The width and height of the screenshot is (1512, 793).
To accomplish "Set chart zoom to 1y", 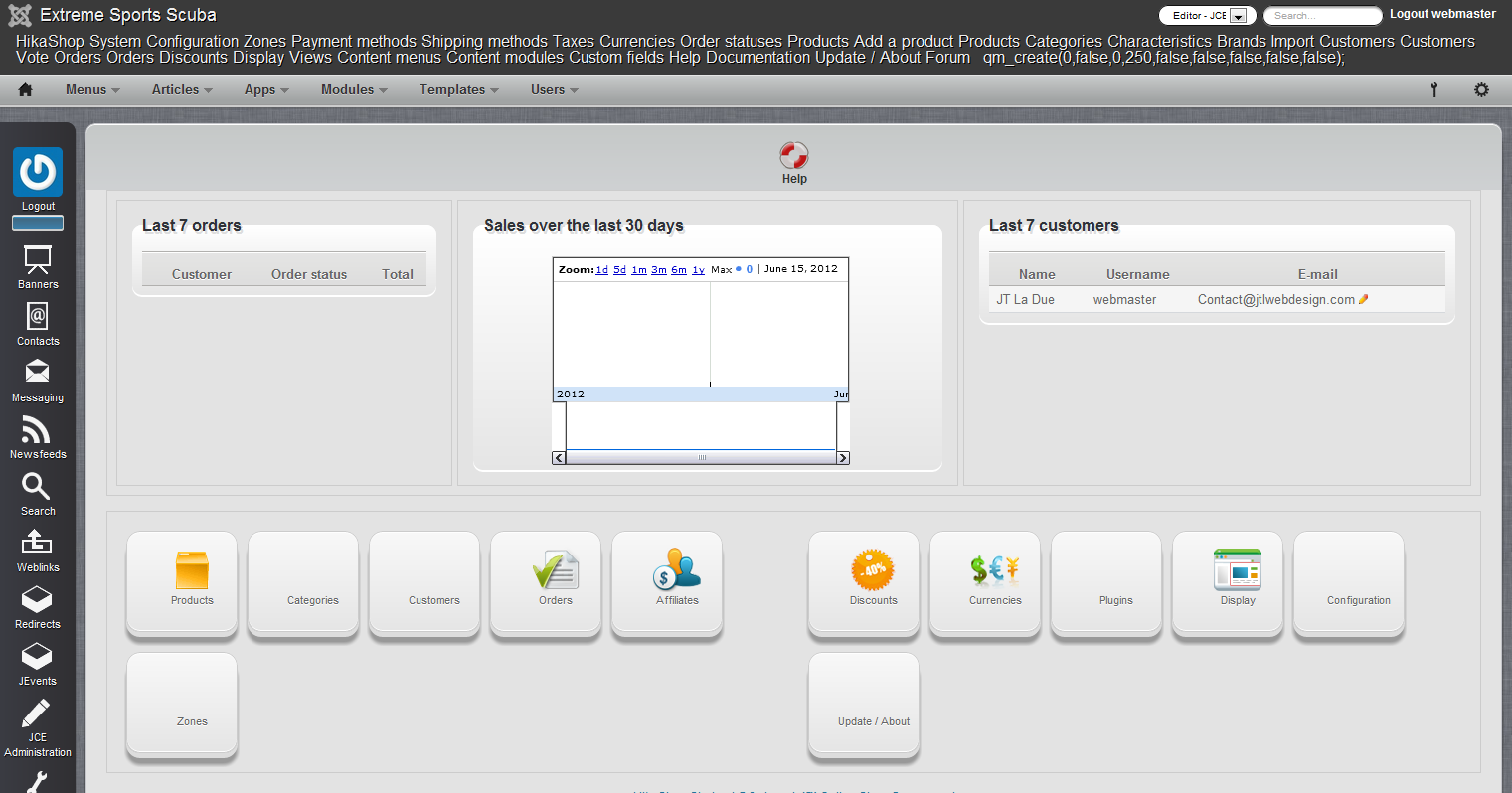I will [699, 270].
